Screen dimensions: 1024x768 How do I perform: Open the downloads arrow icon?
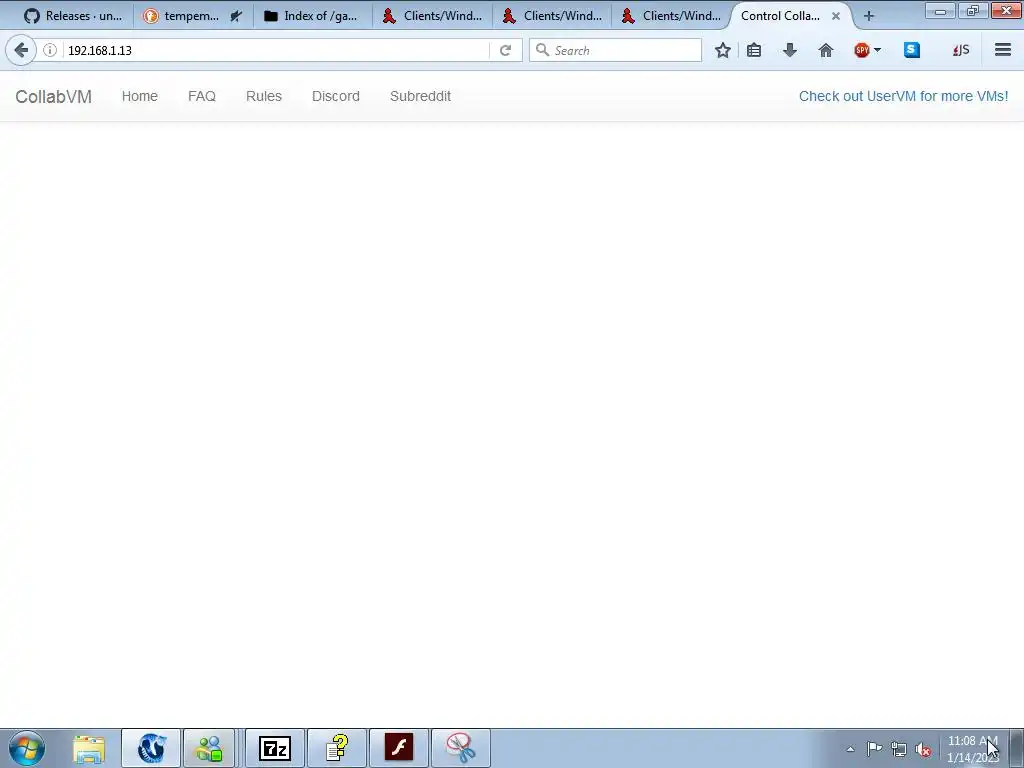pos(790,50)
